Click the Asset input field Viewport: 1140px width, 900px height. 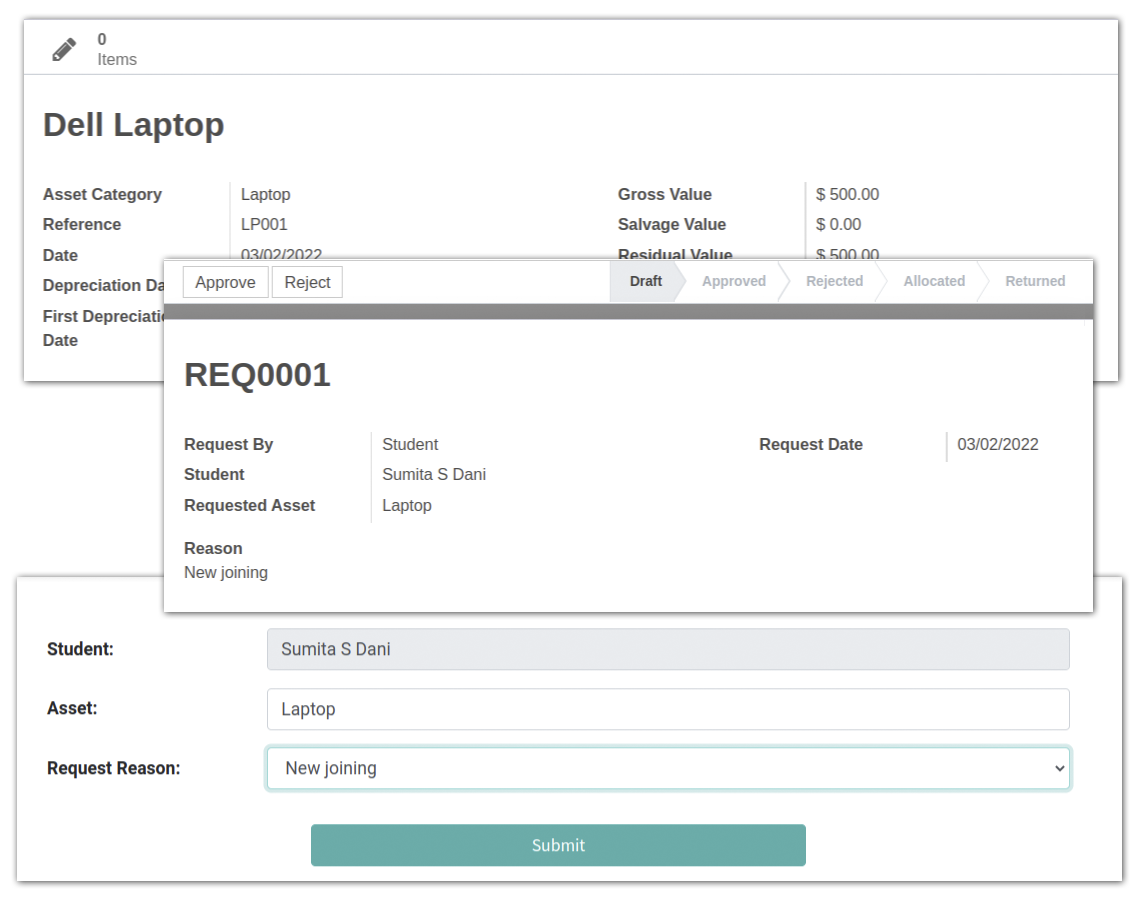pyautogui.click(x=668, y=709)
